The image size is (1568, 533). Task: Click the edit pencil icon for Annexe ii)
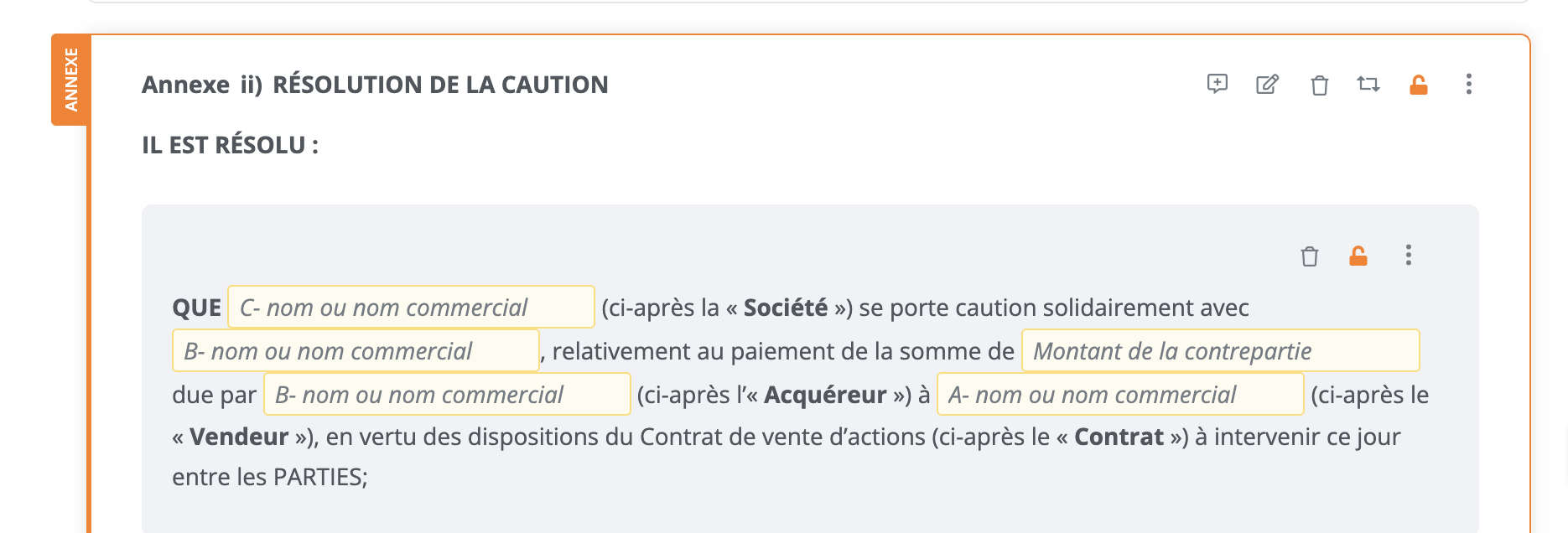[1267, 84]
